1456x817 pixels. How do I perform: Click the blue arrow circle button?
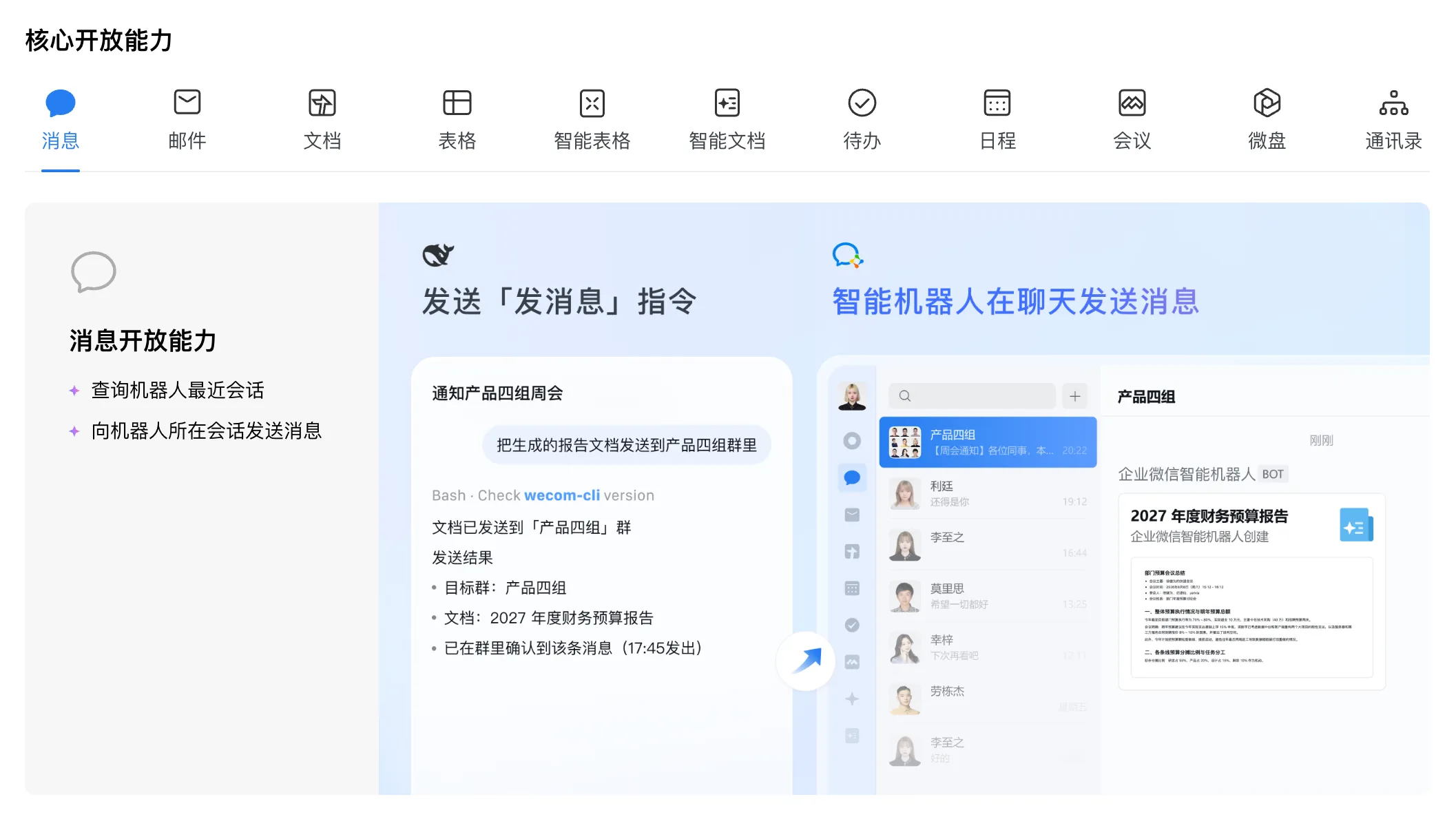pyautogui.click(x=806, y=661)
